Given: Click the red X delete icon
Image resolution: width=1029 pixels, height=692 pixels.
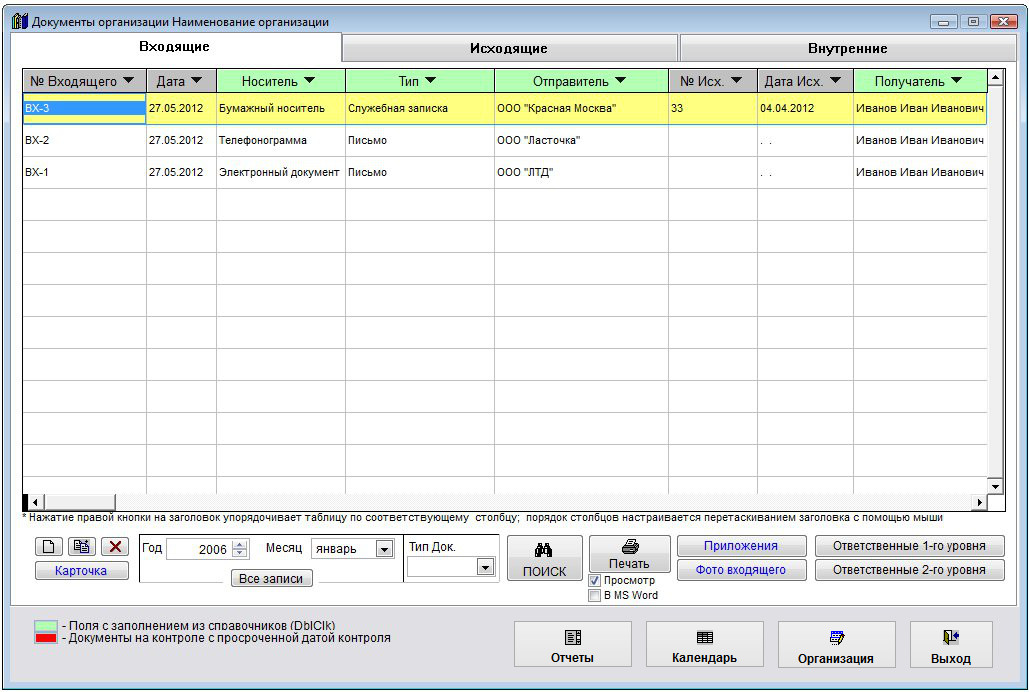Looking at the screenshot, I should [x=116, y=546].
